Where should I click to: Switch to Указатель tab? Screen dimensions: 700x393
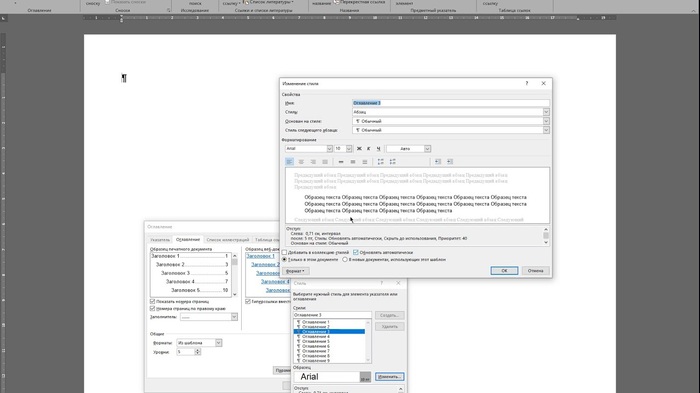click(160, 240)
